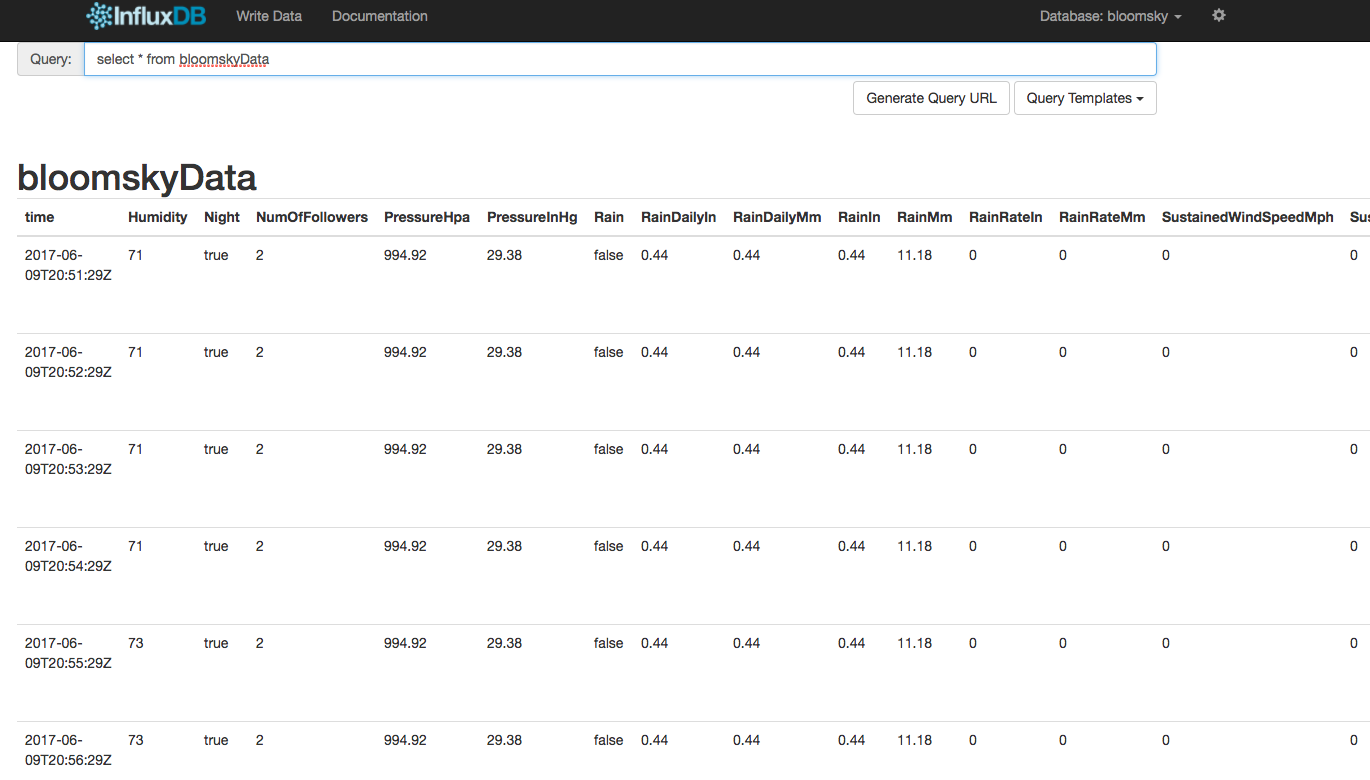Click PressureHpa 994.92 in 20:56:29Z row
Screen dimensions: 1370x780
click(405, 740)
